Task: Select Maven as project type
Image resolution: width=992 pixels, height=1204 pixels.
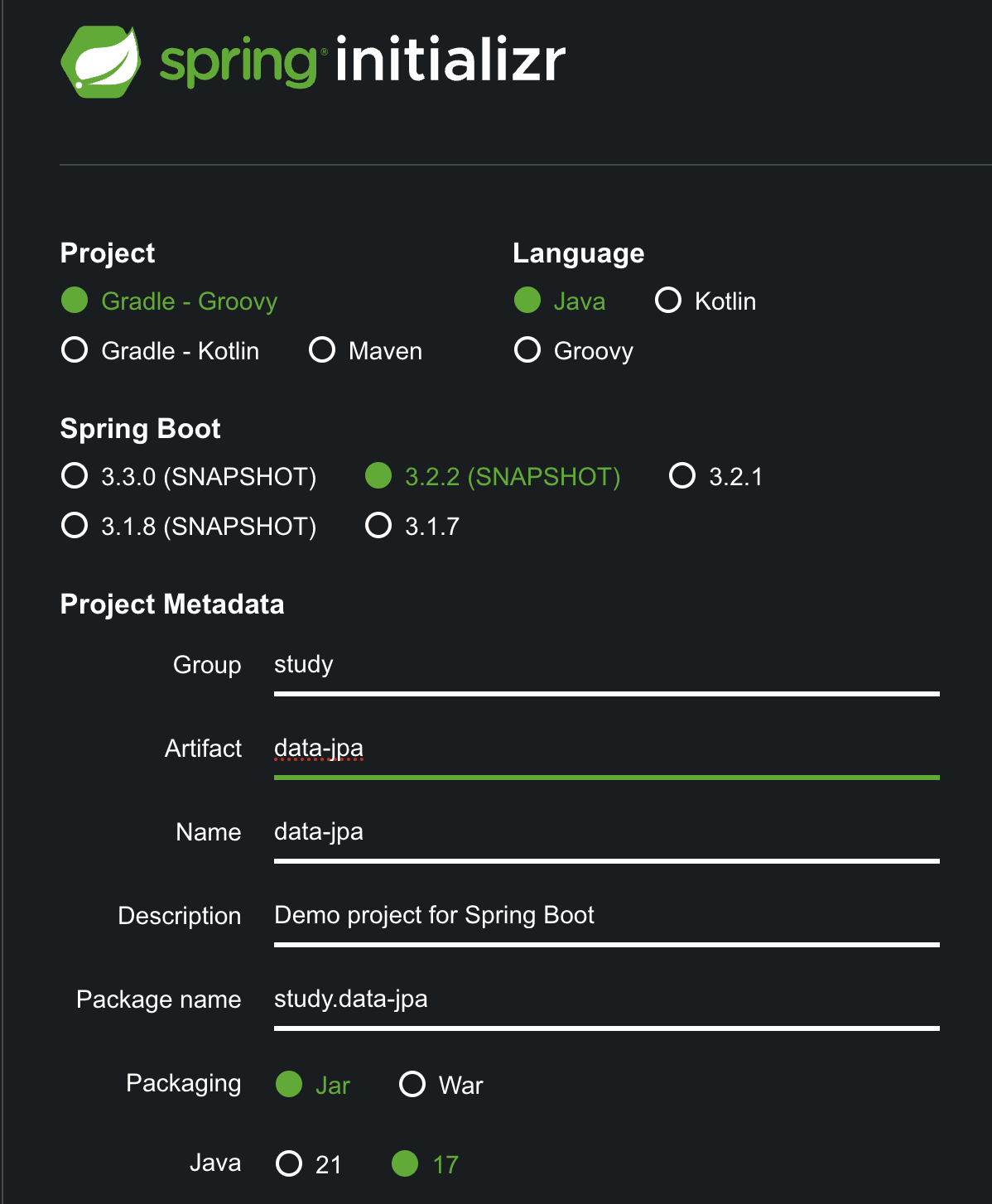Action: tap(322, 350)
